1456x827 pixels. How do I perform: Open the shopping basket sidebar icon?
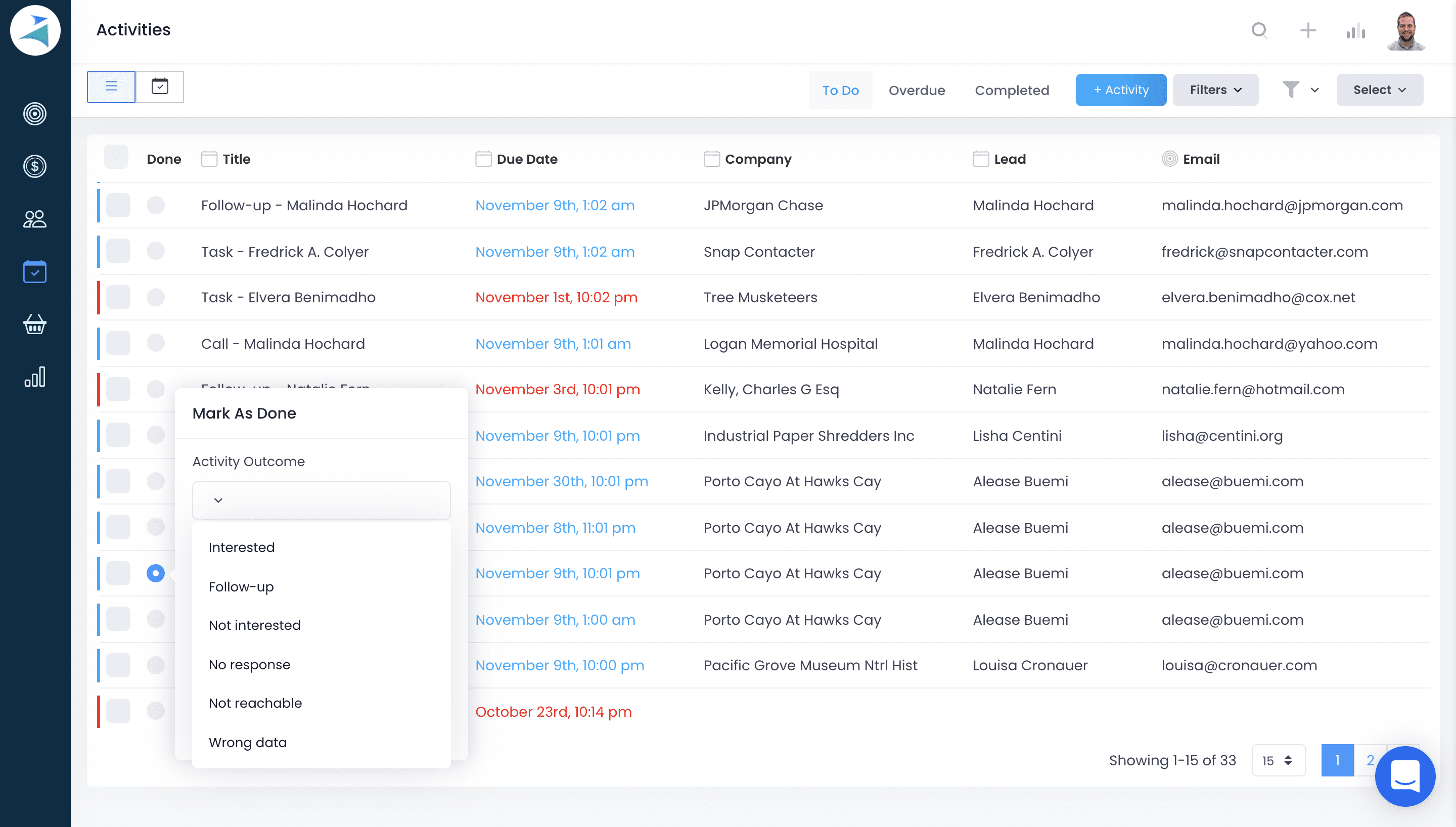pos(35,325)
